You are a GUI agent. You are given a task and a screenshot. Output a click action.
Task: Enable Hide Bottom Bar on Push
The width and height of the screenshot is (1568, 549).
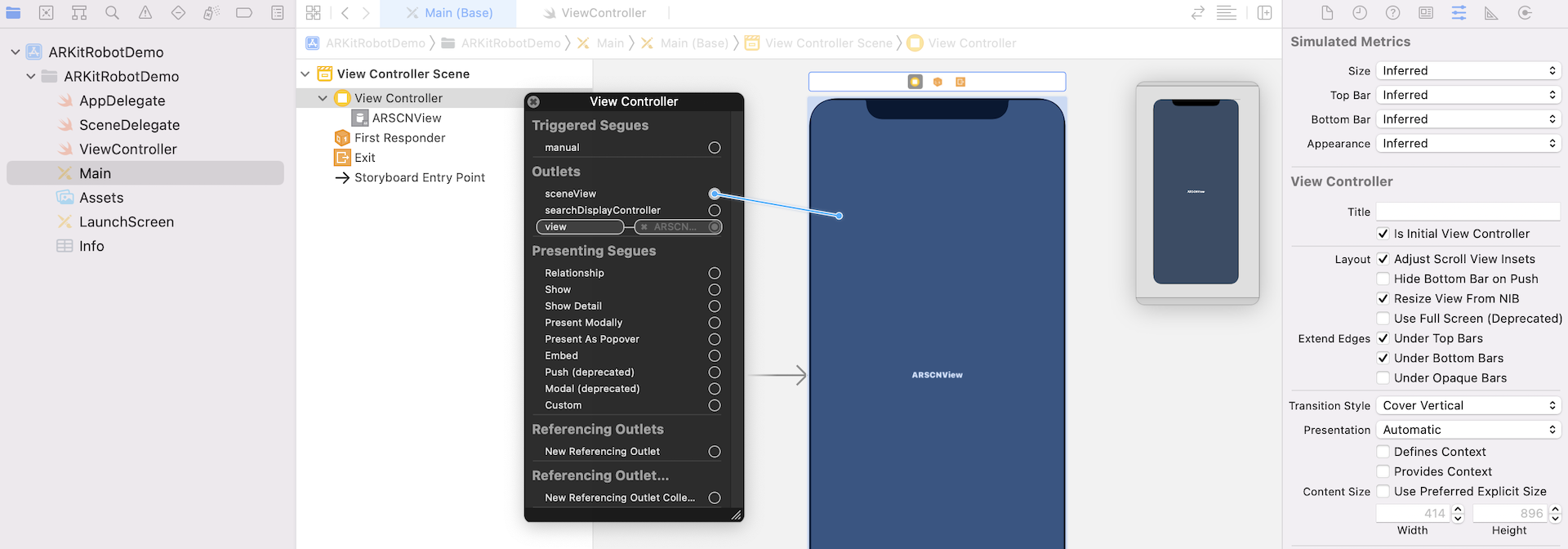[1383, 279]
